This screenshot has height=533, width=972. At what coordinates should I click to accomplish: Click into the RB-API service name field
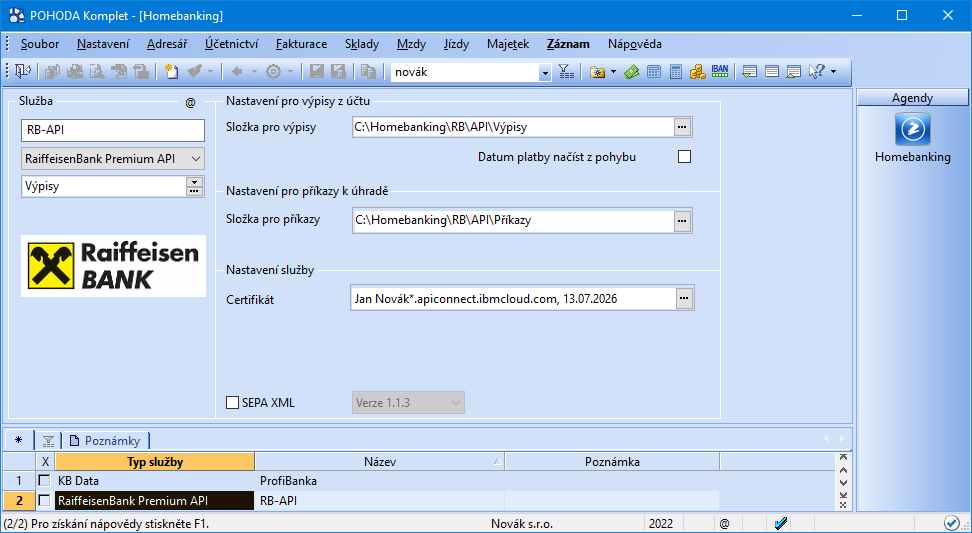[113, 131]
